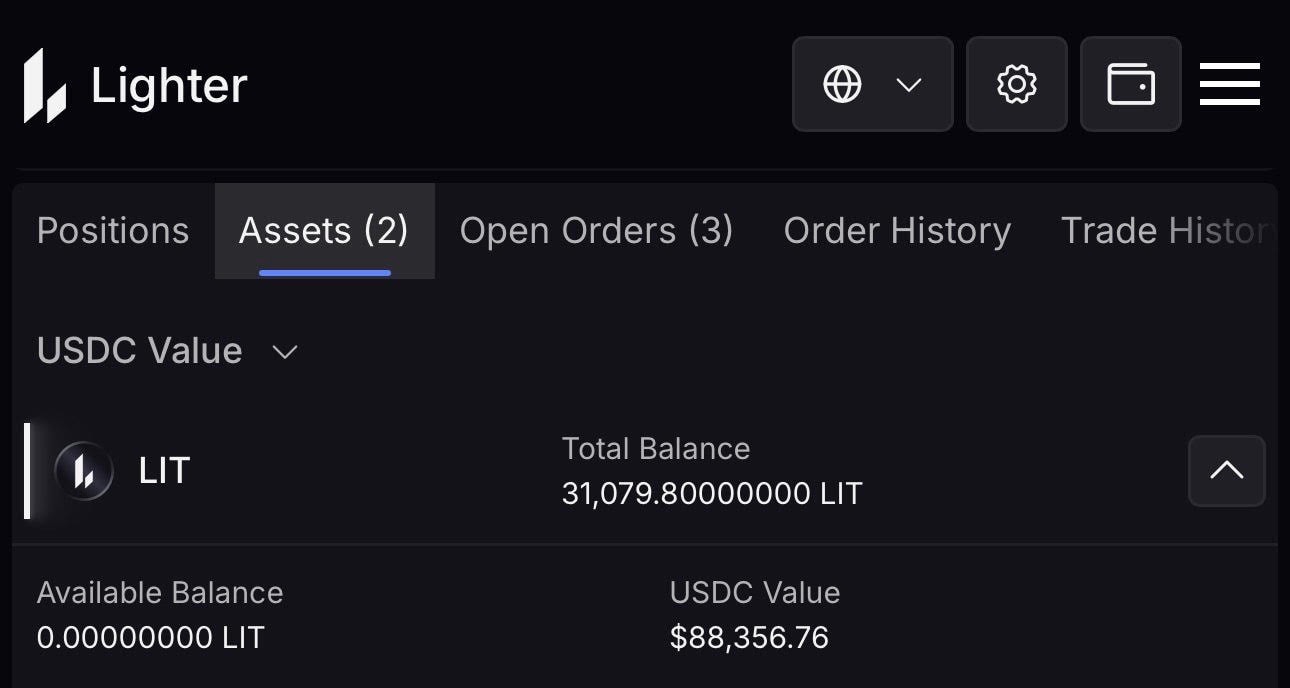Click the Lighter logo icon
Image resolution: width=1290 pixels, height=688 pixels.
[x=45, y=86]
